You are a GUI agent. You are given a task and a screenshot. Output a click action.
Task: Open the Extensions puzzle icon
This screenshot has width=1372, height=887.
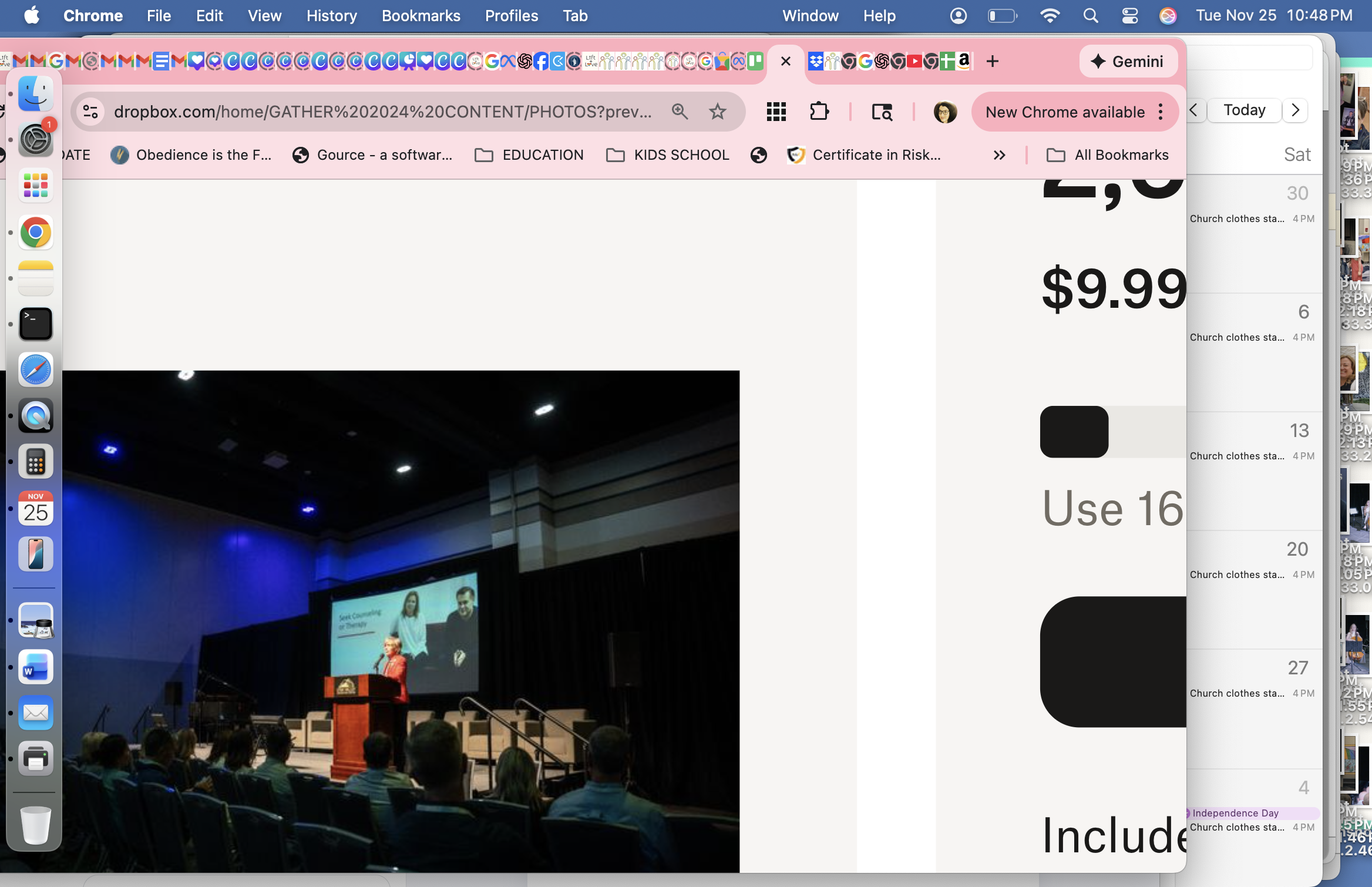point(819,112)
